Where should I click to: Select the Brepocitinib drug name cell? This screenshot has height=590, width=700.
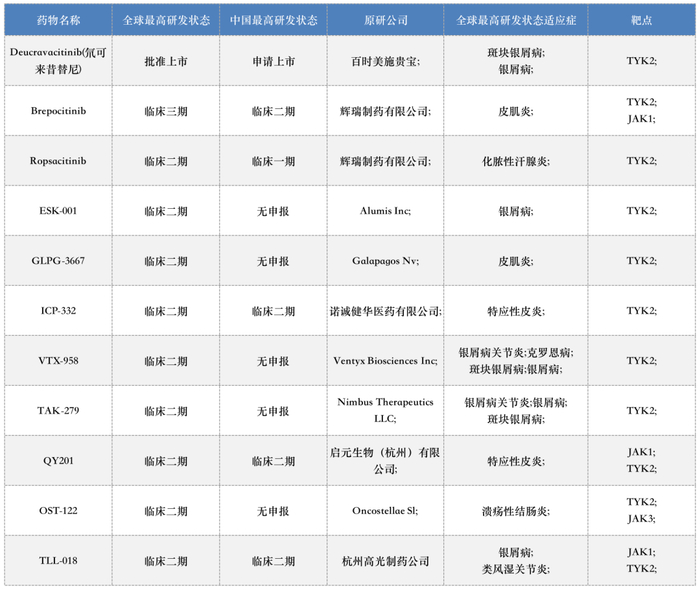[58, 111]
